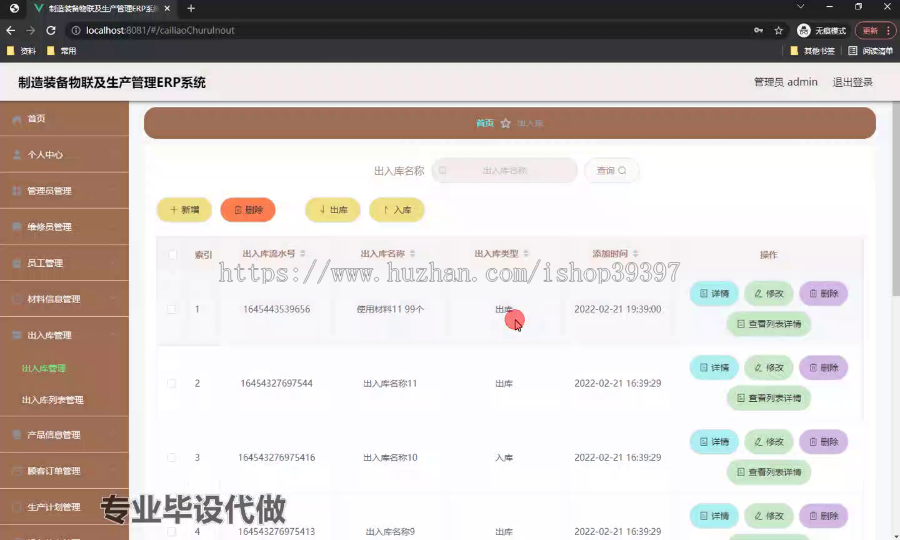
Task: Click the 出入库名称 search input field
Action: click(505, 170)
